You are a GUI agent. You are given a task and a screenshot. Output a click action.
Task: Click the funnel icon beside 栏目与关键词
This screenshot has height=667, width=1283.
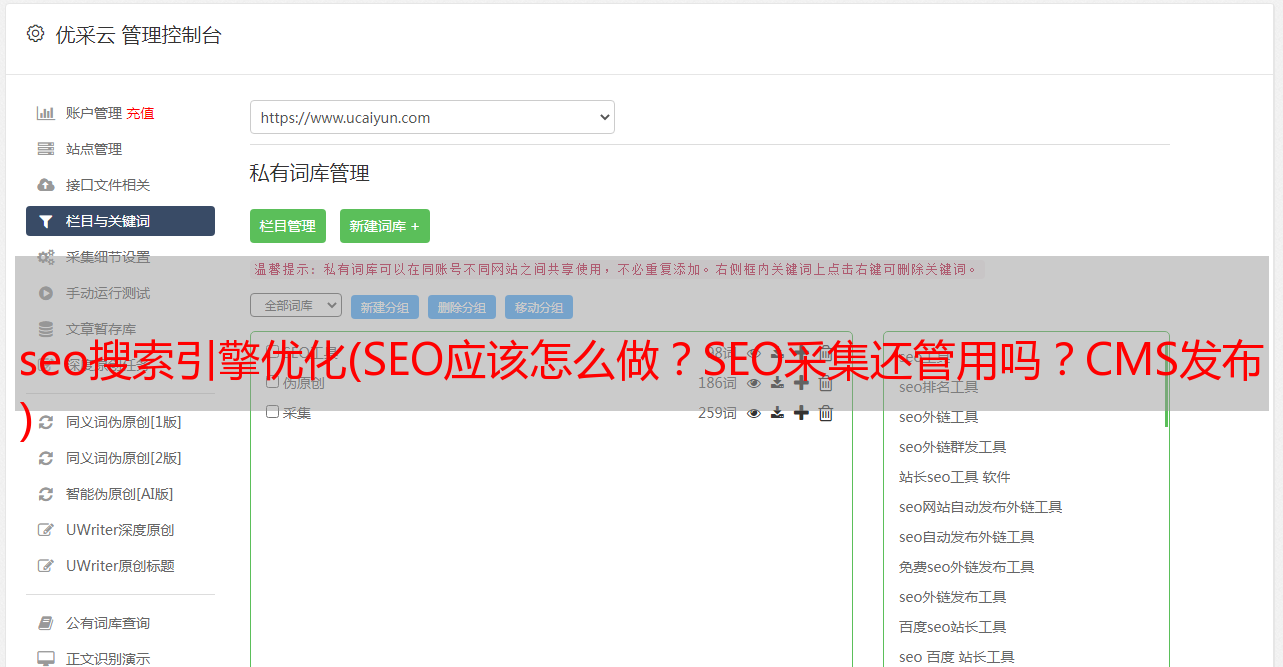(x=45, y=221)
